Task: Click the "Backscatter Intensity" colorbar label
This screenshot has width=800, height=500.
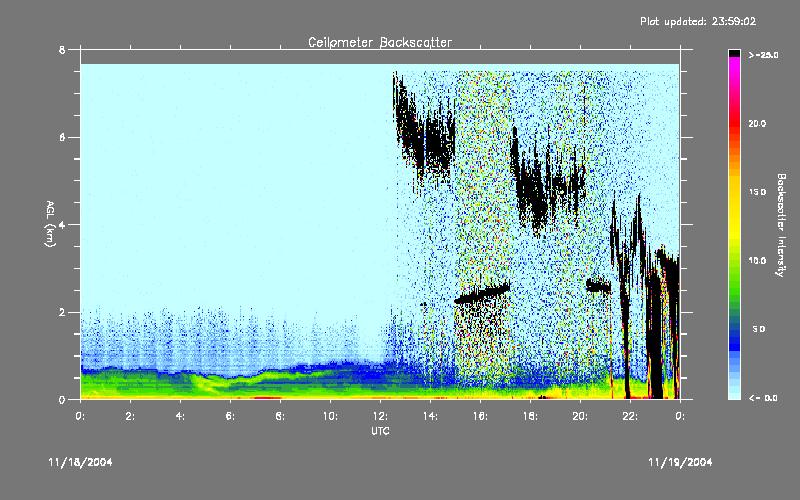Action: click(x=781, y=225)
